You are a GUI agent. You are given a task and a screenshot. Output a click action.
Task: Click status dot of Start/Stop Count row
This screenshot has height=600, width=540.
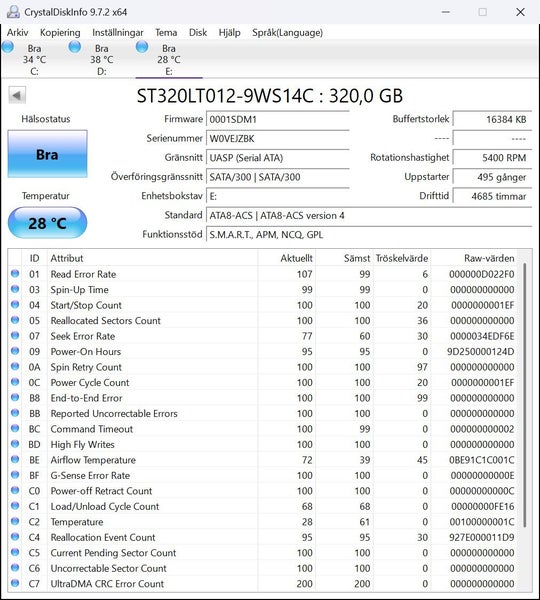(15, 305)
